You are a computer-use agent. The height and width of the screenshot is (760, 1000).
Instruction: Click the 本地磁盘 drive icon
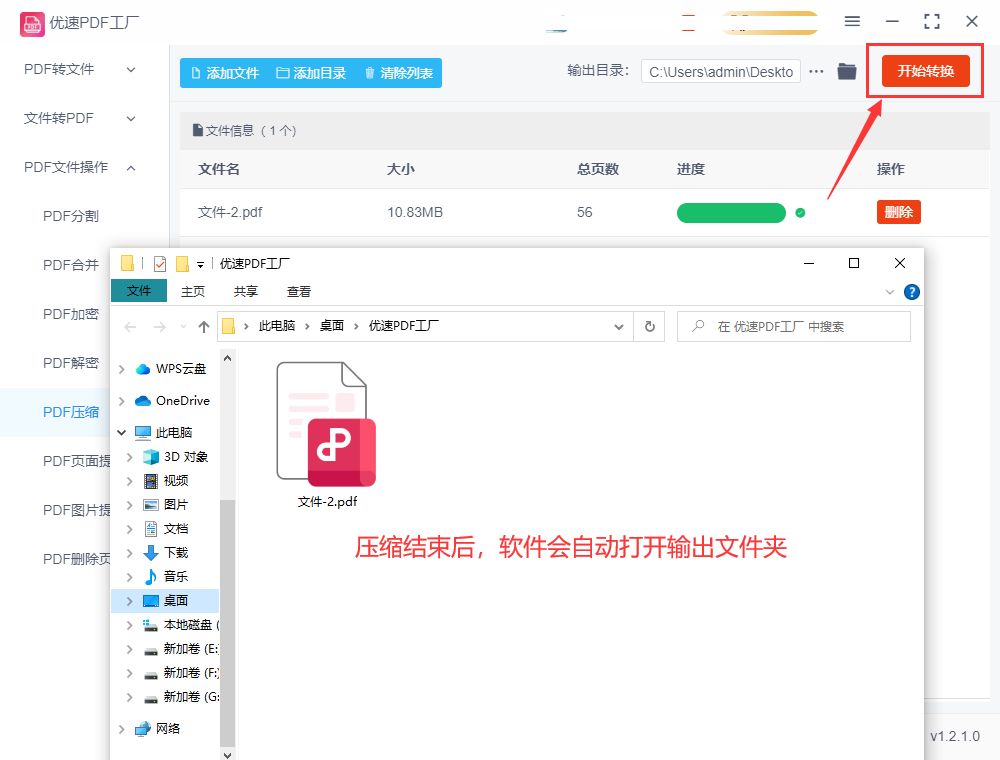coord(151,625)
